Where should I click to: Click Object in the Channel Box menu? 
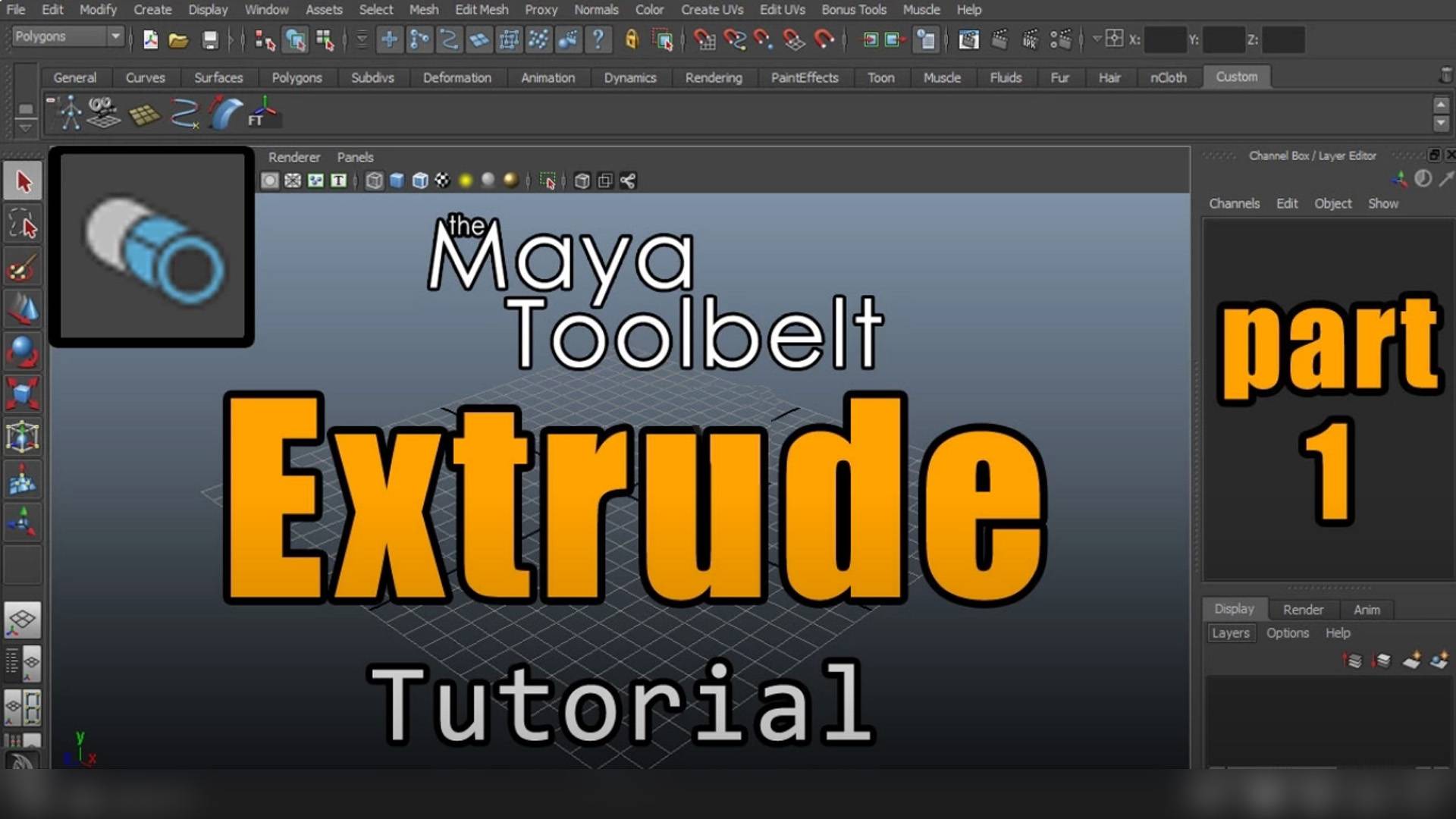coord(1332,203)
